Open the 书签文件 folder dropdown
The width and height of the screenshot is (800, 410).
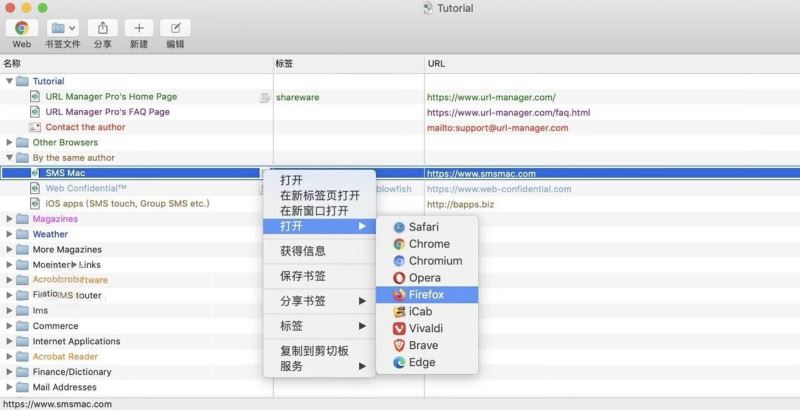tap(62, 28)
